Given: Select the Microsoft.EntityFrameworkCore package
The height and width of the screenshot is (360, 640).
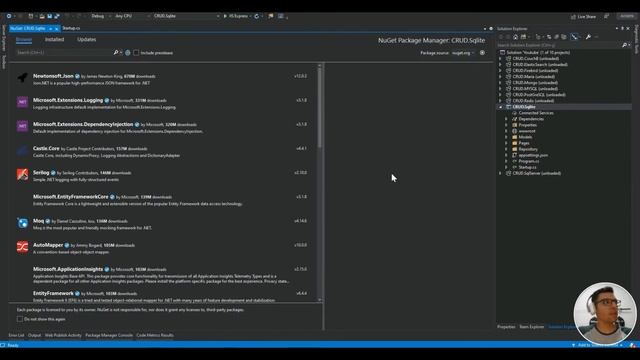Looking at the screenshot, I should tap(162, 200).
